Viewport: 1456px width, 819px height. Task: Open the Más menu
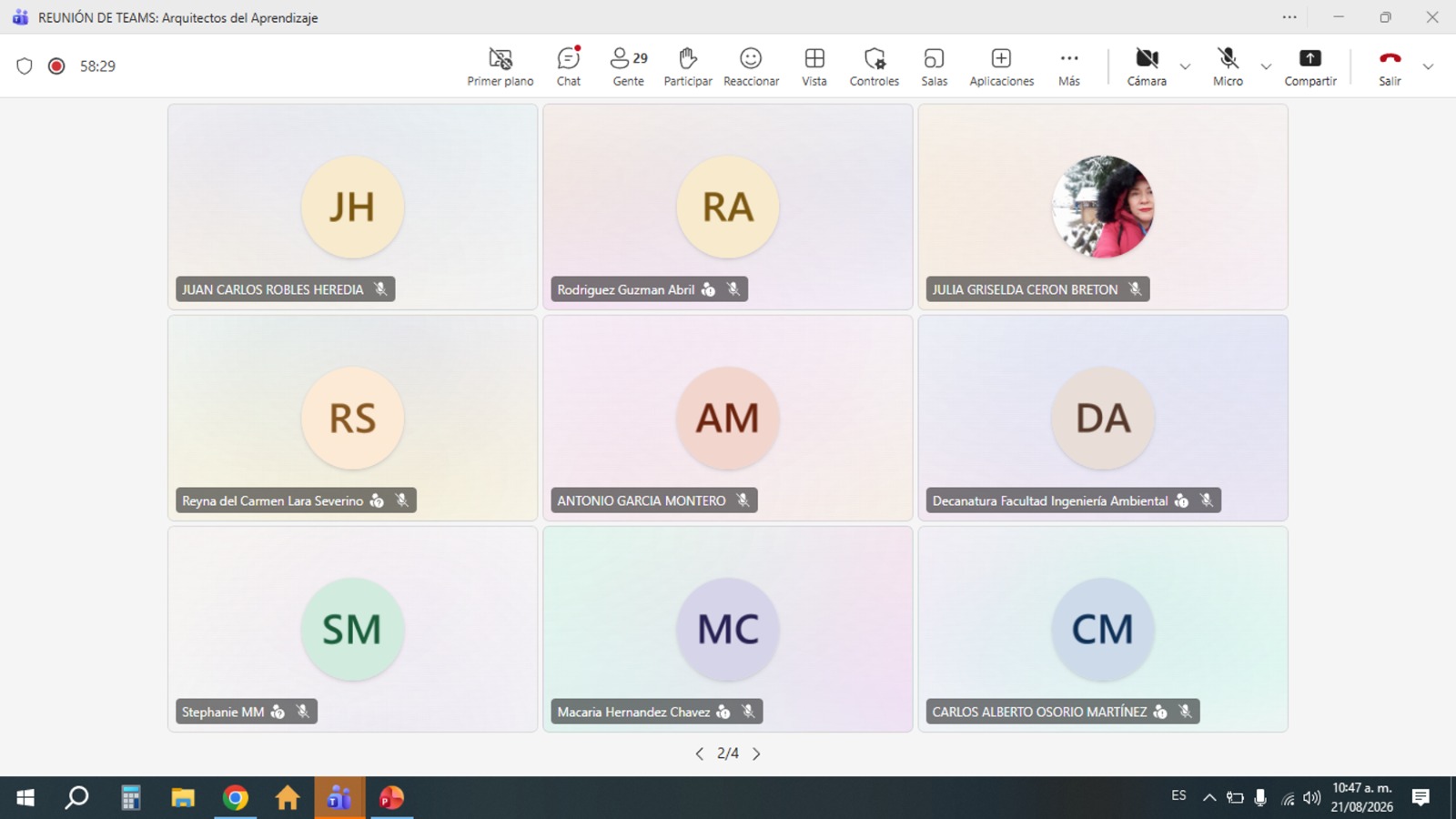(x=1069, y=66)
